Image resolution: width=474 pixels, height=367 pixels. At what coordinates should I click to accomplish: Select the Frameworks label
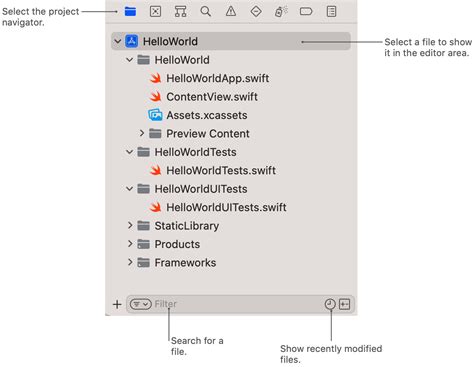click(x=185, y=263)
